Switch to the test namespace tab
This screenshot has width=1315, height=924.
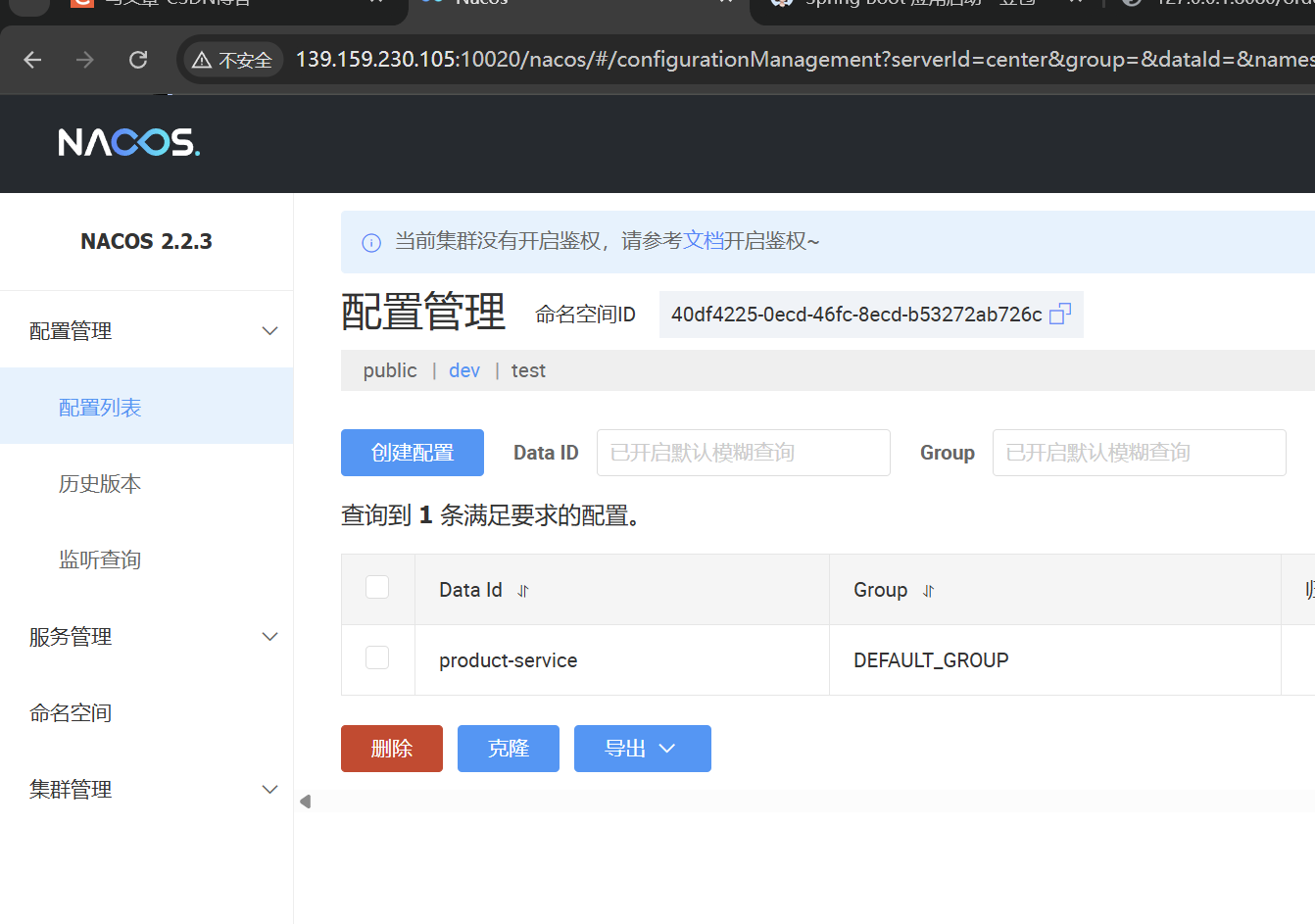coord(528,370)
